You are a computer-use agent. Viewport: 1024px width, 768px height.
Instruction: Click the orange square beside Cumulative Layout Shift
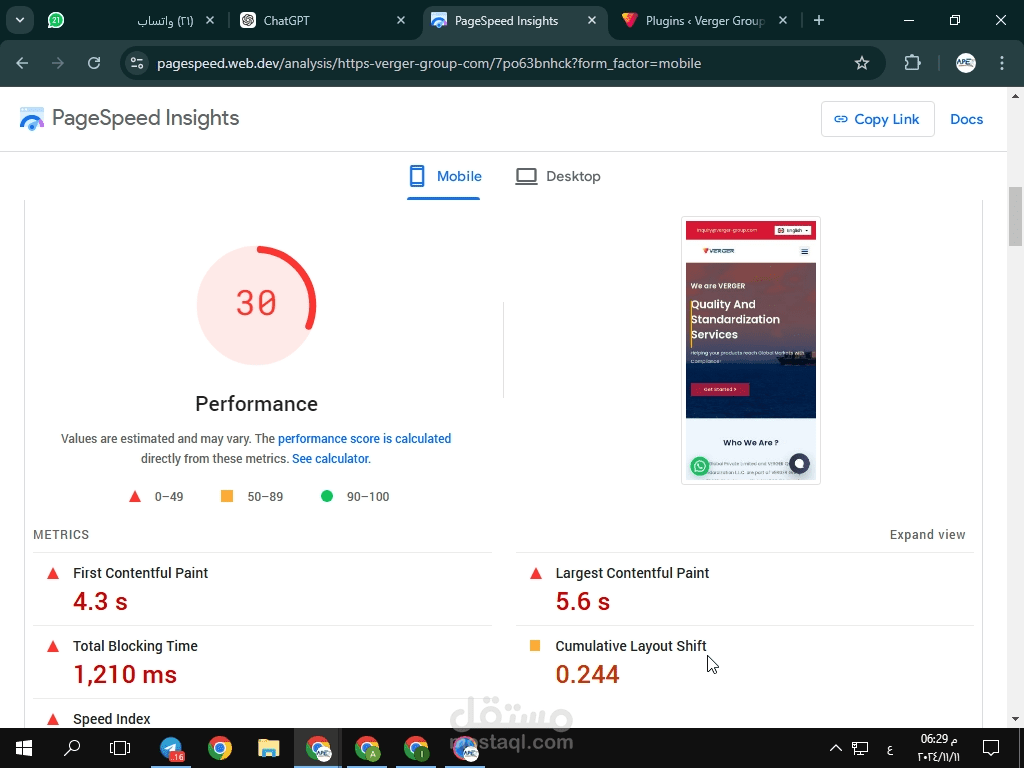[x=535, y=646]
